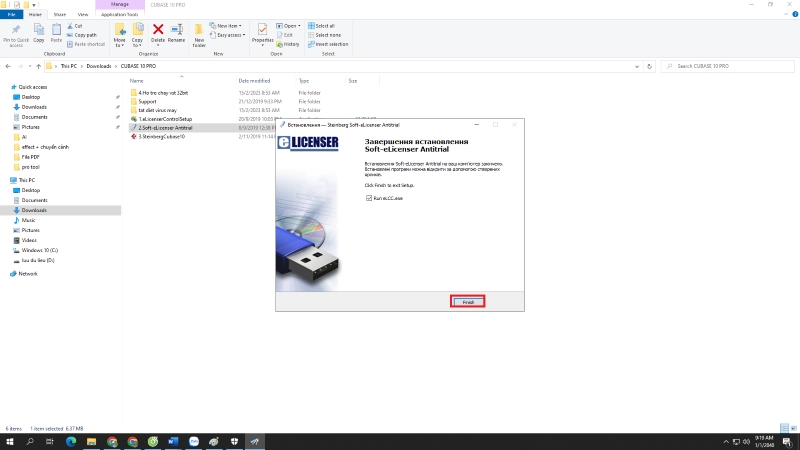800x450 pixels.
Task: Switch to the Application Tools tab
Action: point(119,14)
